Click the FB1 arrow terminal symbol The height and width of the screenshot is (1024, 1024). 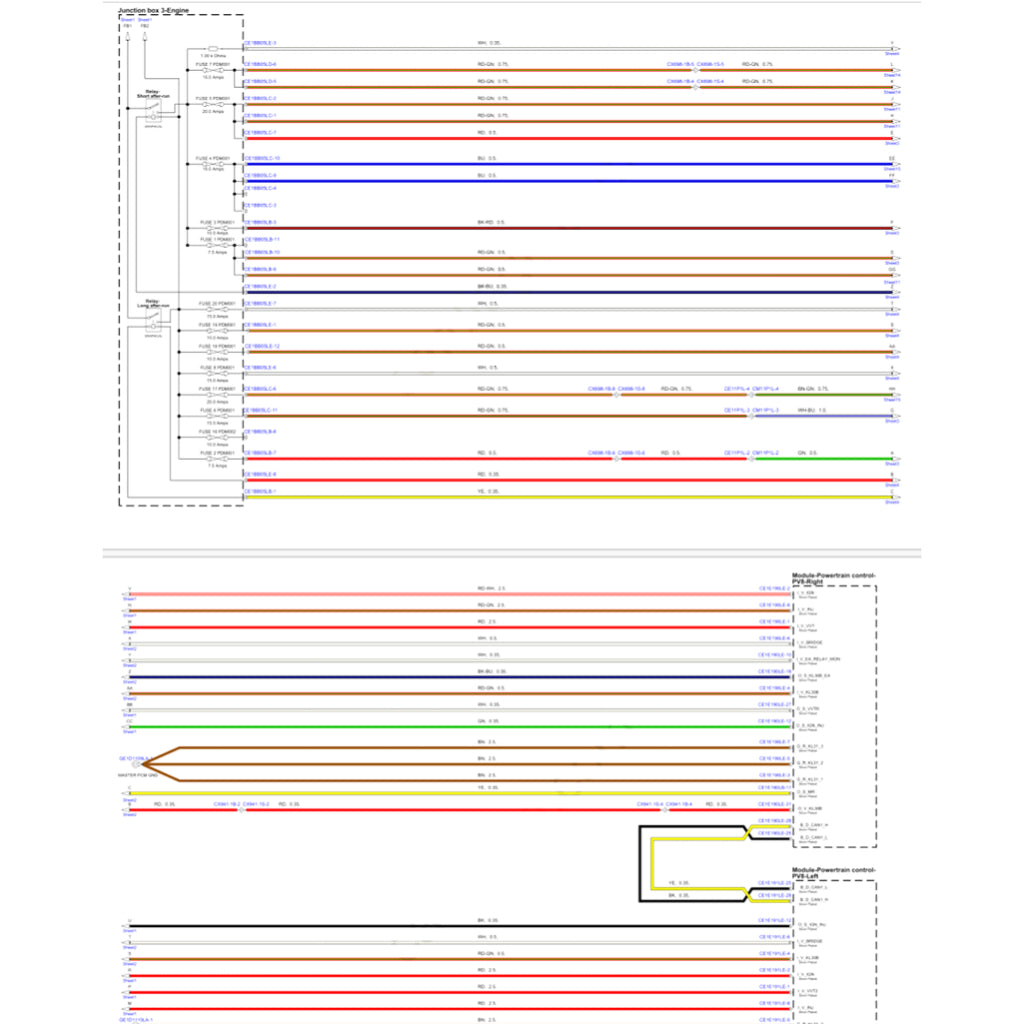[x=128, y=37]
